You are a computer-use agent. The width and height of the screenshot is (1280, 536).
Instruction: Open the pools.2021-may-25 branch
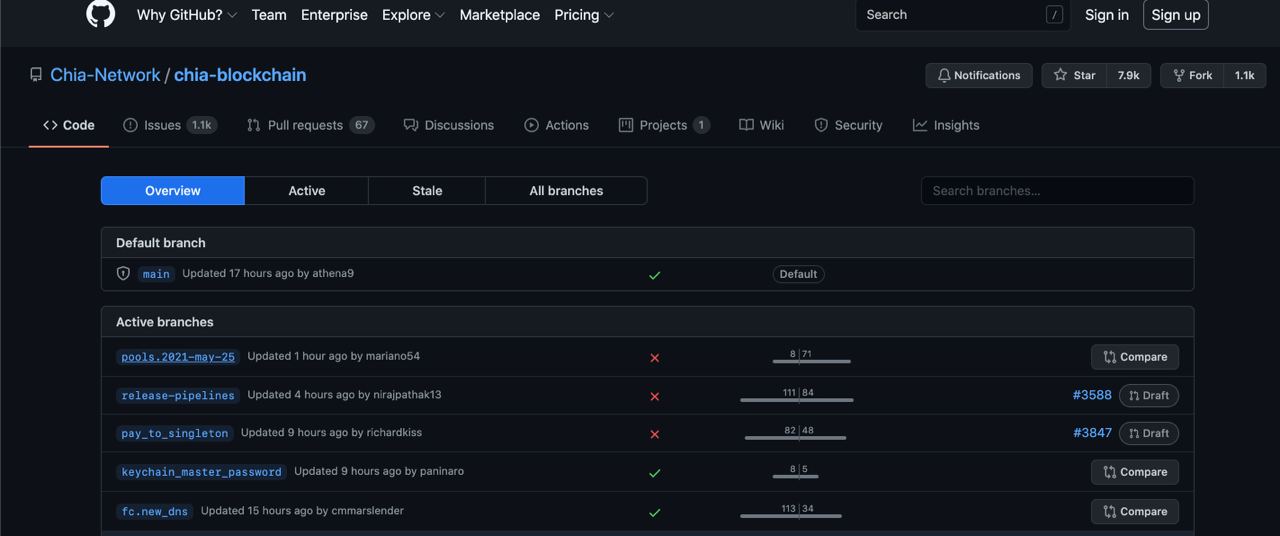coord(178,357)
